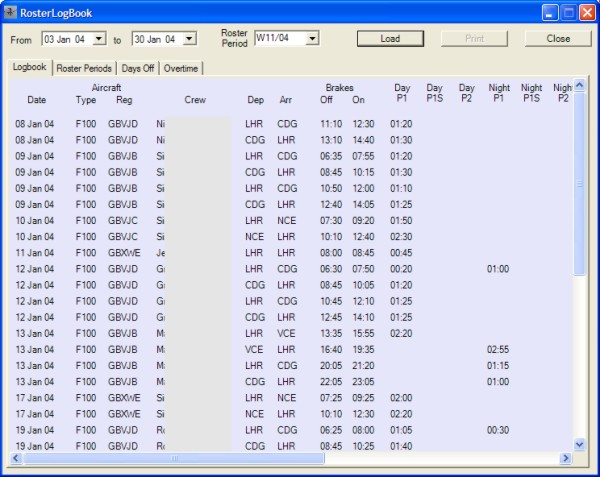The width and height of the screenshot is (600, 477).
Task: Expand the Roster Period W11/04 combo box
Action: [x=313, y=38]
